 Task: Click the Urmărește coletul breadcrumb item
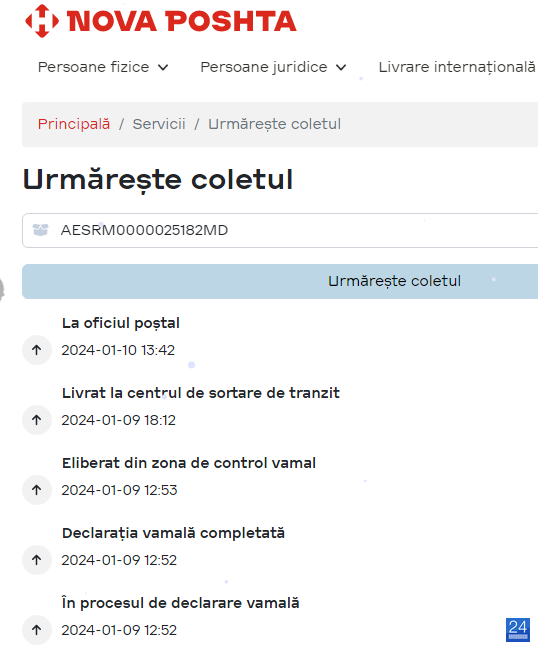pos(274,124)
